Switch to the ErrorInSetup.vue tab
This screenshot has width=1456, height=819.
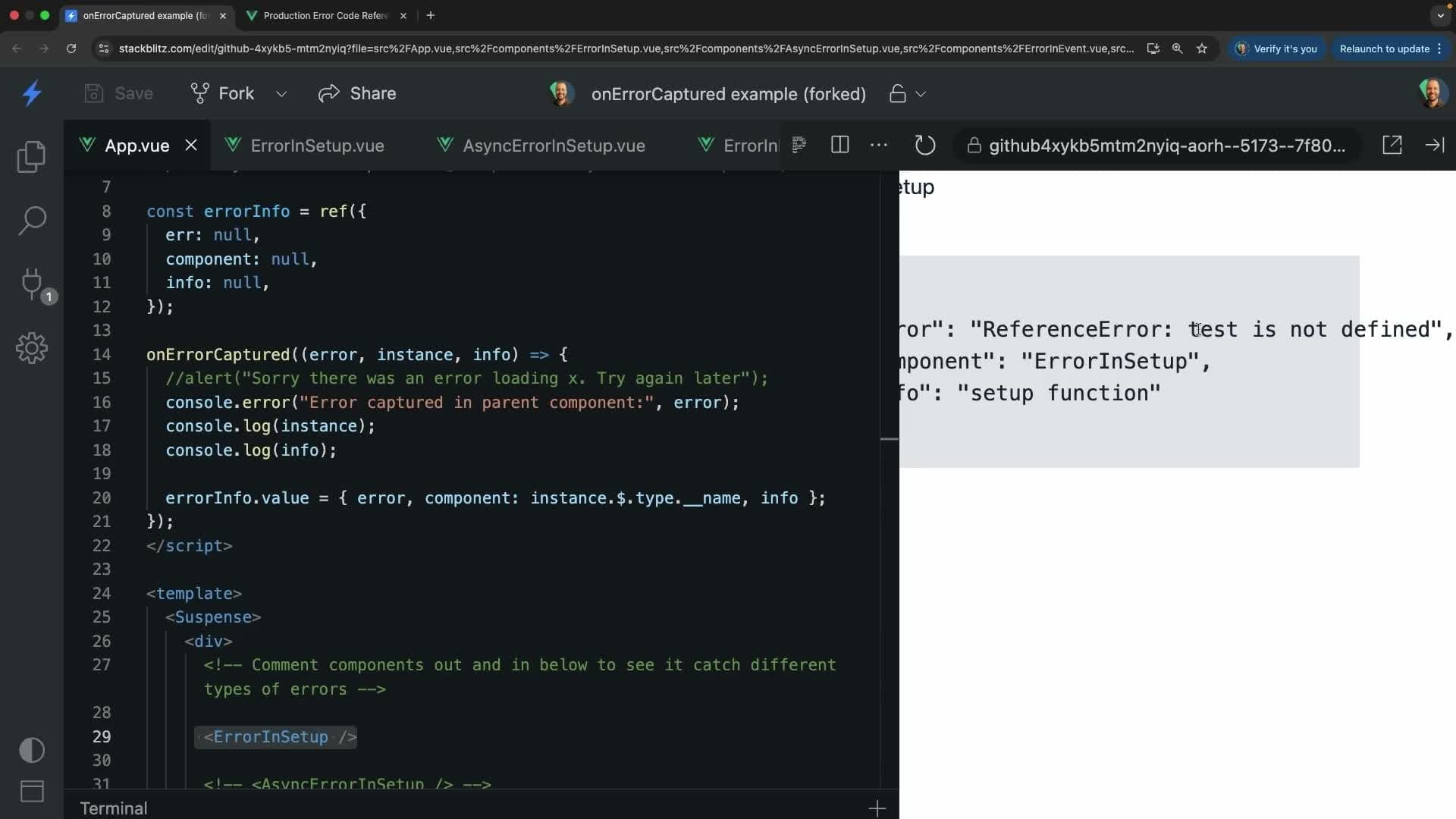[317, 146]
